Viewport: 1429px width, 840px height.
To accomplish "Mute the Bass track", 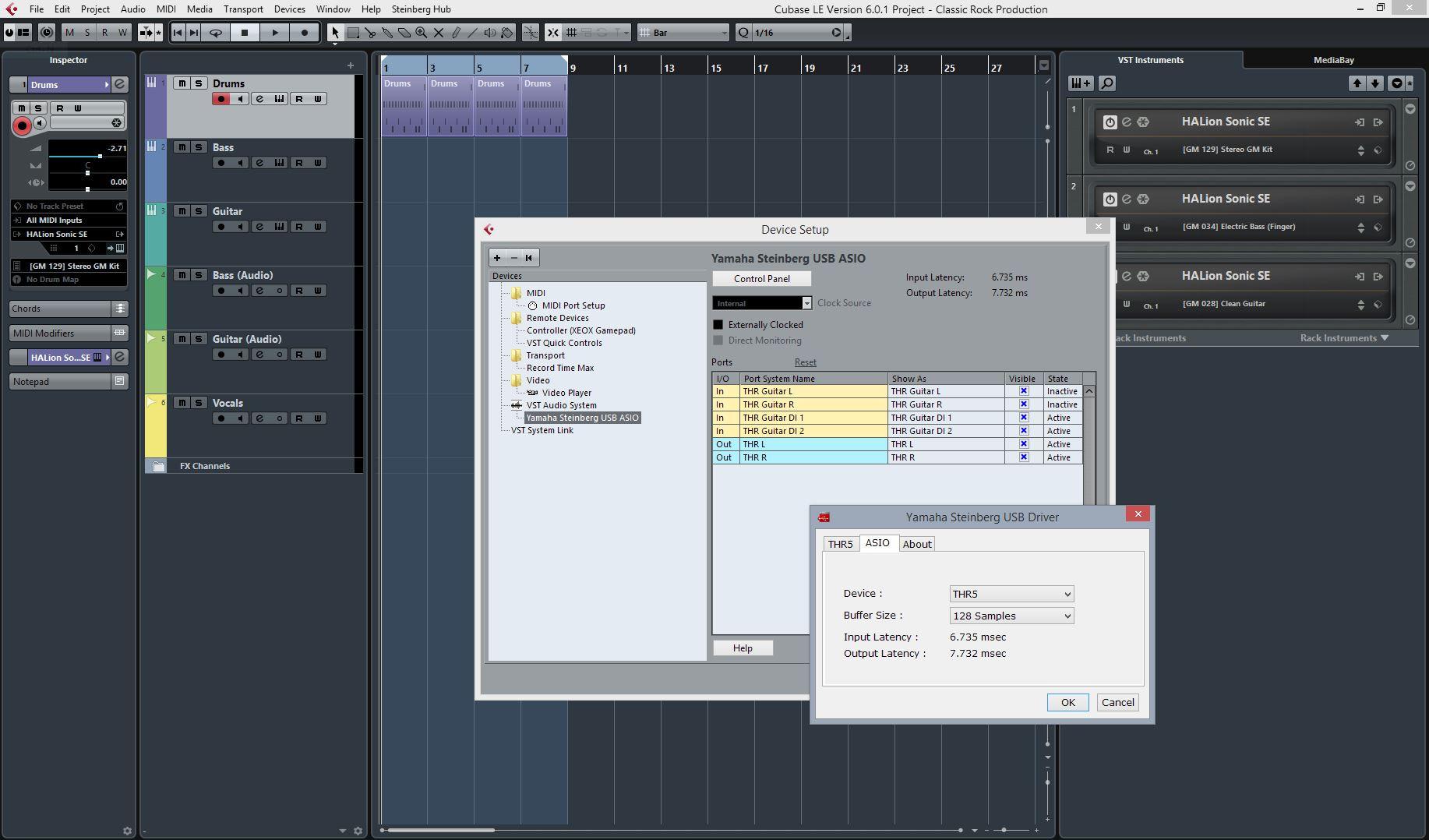I will (x=182, y=147).
